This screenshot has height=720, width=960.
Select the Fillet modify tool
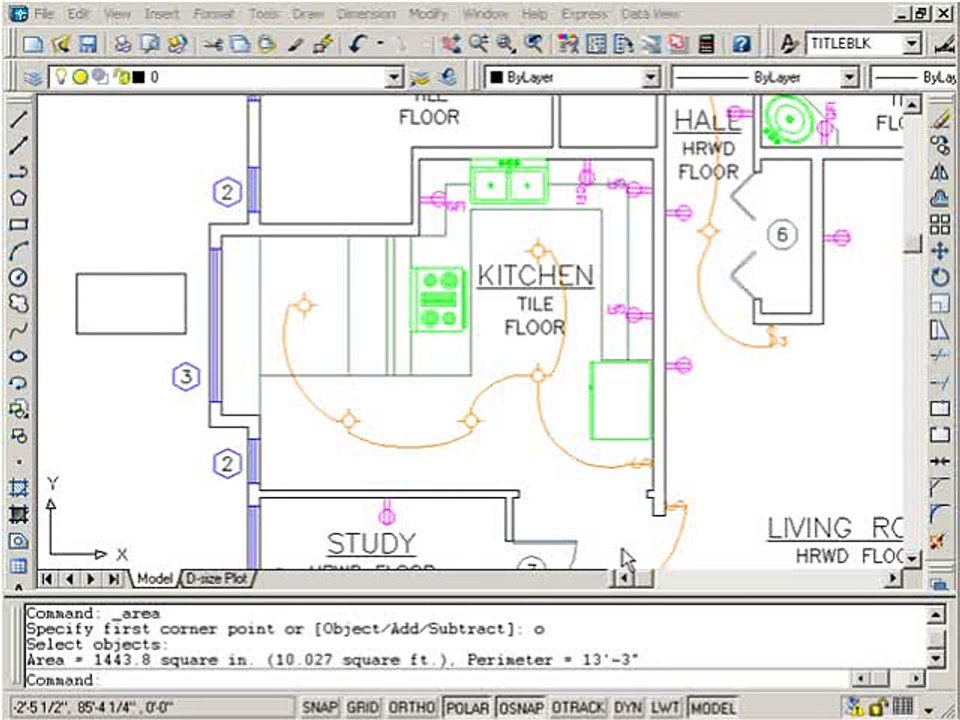click(x=939, y=514)
